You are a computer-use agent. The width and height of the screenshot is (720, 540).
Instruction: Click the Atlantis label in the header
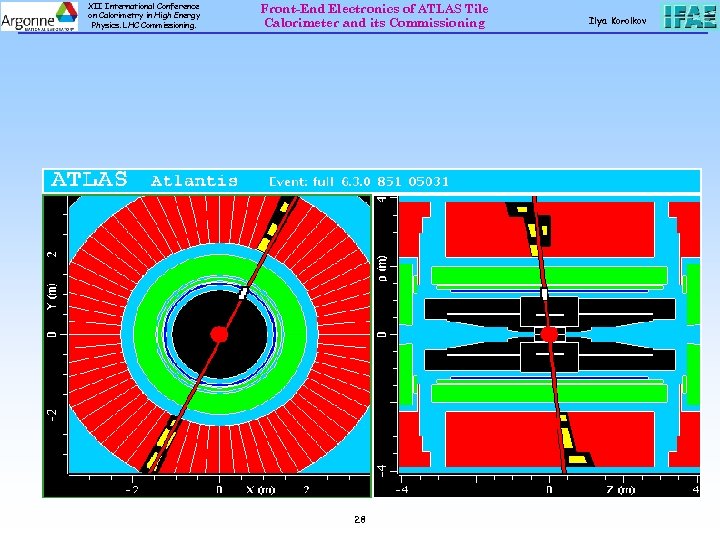point(194,180)
